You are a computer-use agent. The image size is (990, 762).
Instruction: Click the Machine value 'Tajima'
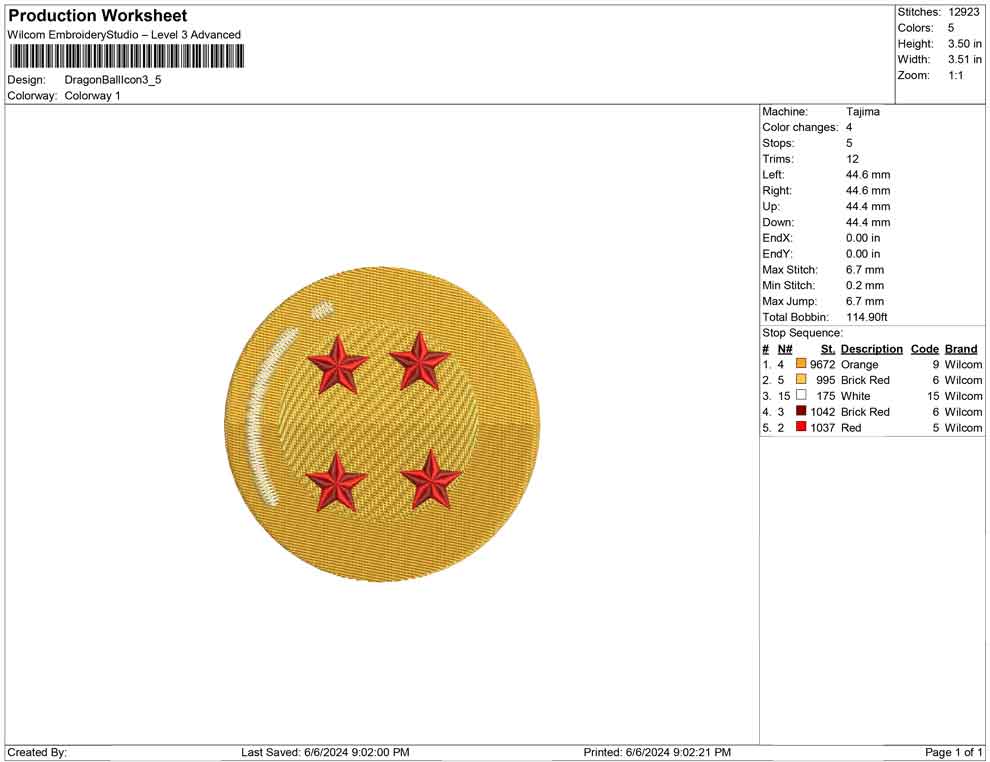862,112
